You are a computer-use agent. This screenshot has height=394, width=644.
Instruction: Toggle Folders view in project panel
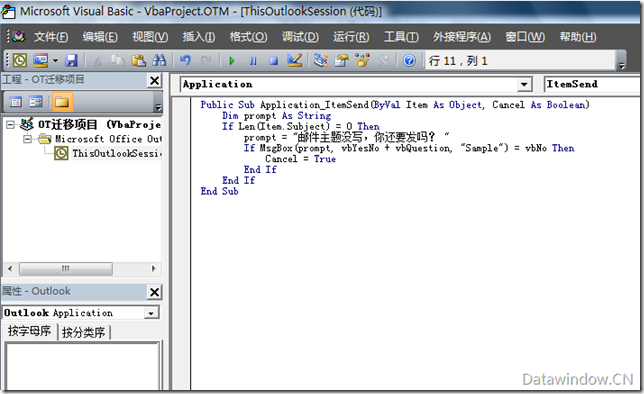62,101
